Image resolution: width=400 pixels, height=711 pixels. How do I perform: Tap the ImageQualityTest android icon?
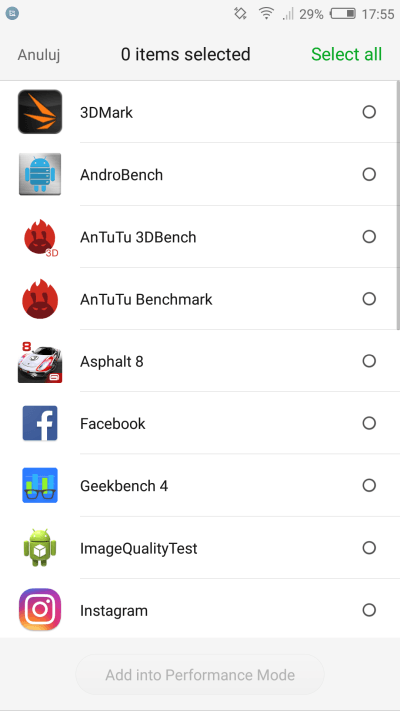pos(40,548)
